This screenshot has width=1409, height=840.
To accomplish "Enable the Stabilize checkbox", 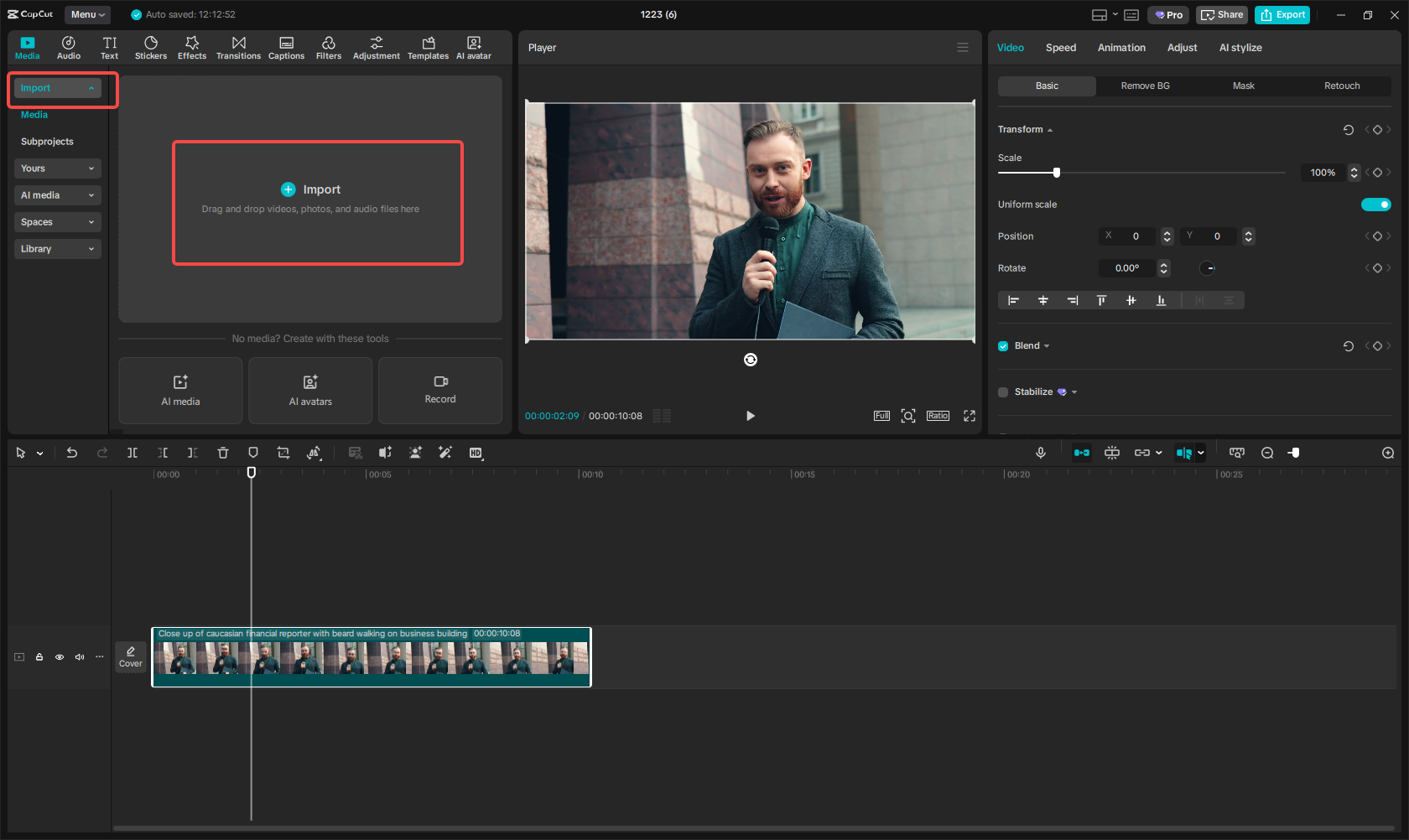I will 1002,391.
